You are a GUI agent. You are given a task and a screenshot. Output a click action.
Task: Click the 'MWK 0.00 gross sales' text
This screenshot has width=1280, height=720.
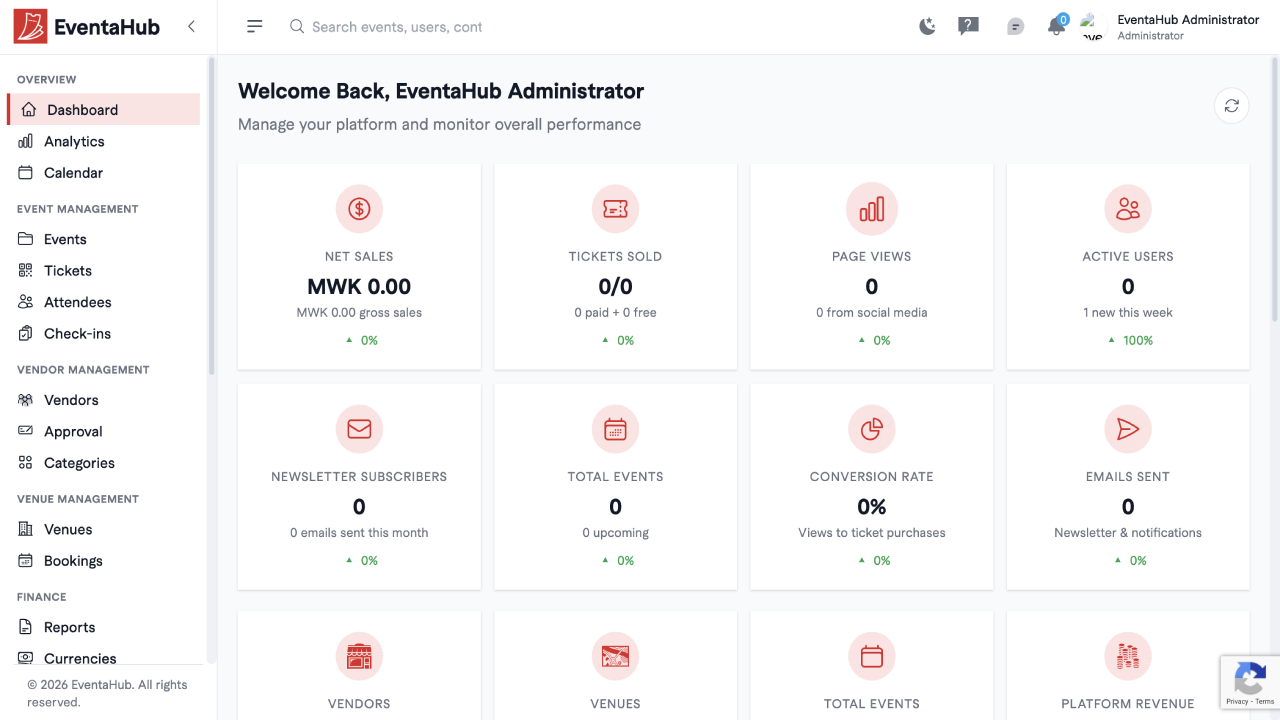point(359,313)
